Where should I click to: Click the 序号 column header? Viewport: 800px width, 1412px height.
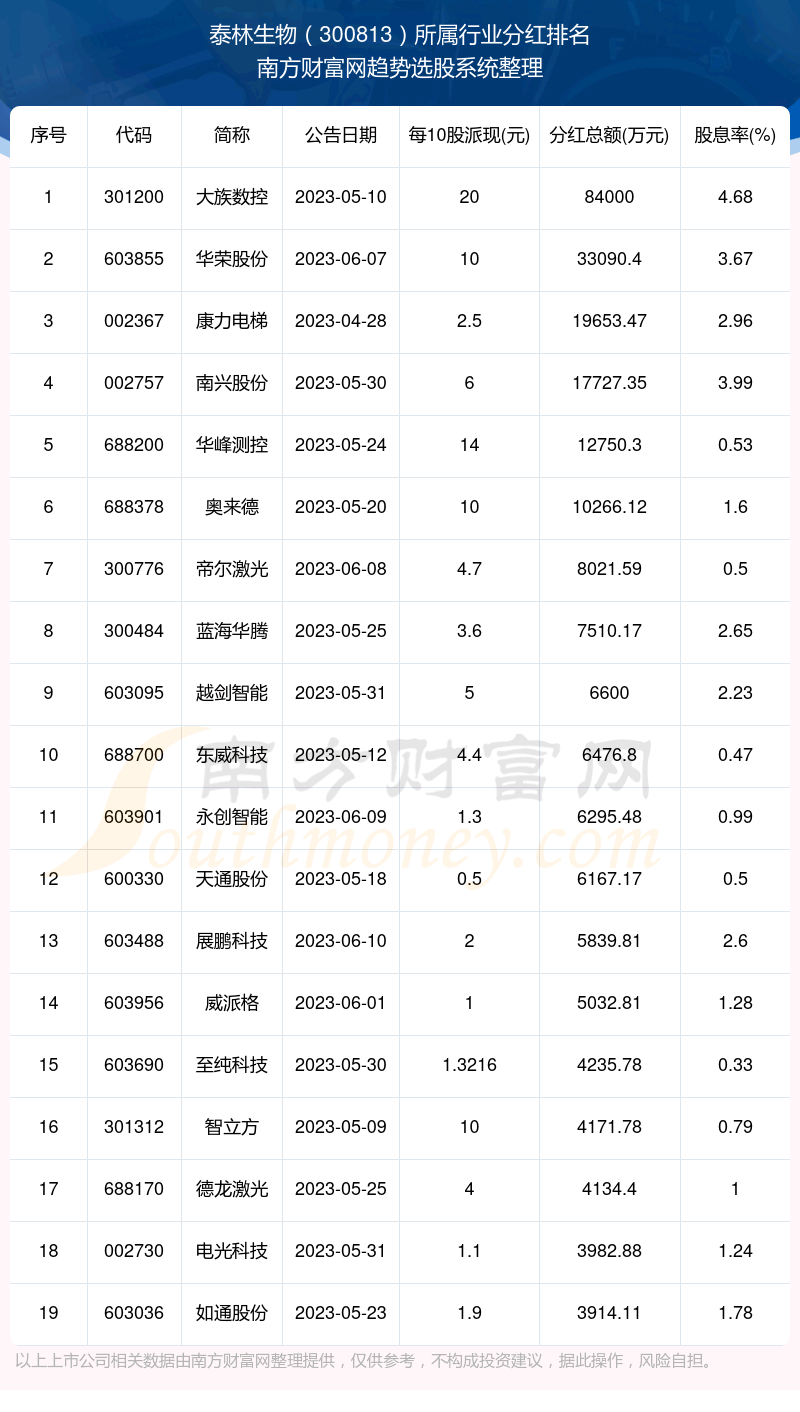pyautogui.click(x=48, y=135)
